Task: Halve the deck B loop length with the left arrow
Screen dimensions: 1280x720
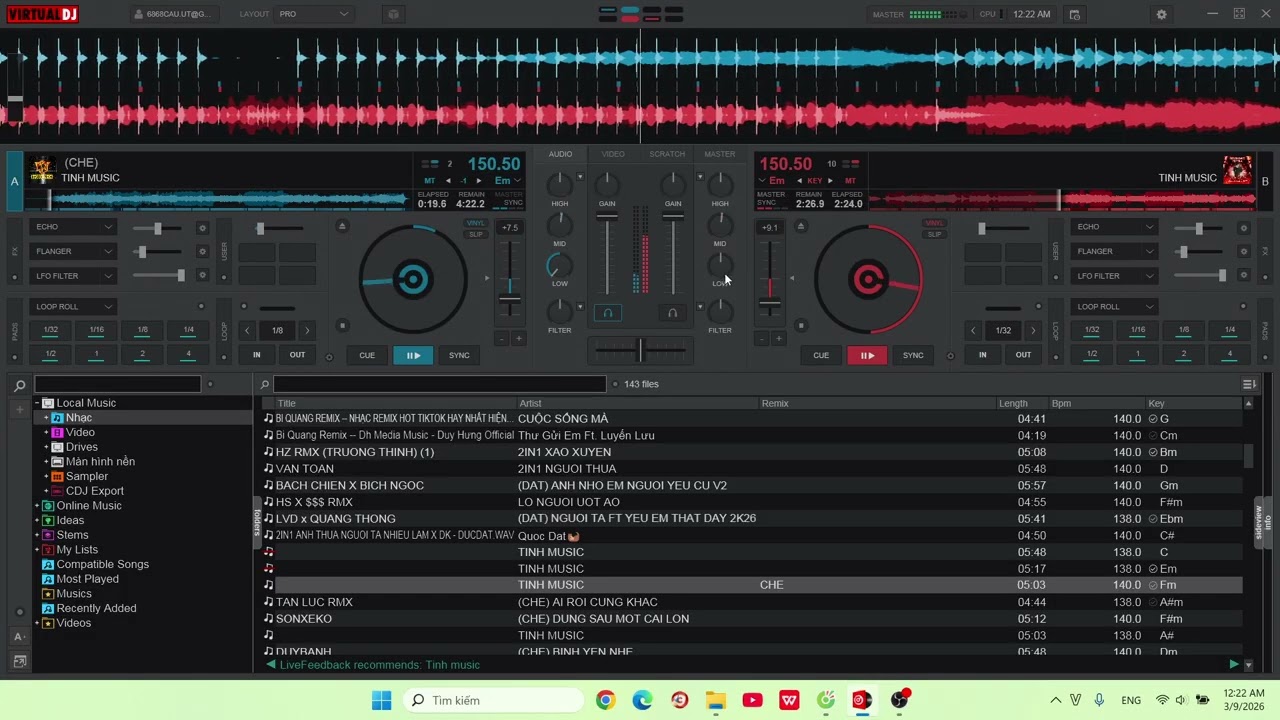Action: (973, 330)
